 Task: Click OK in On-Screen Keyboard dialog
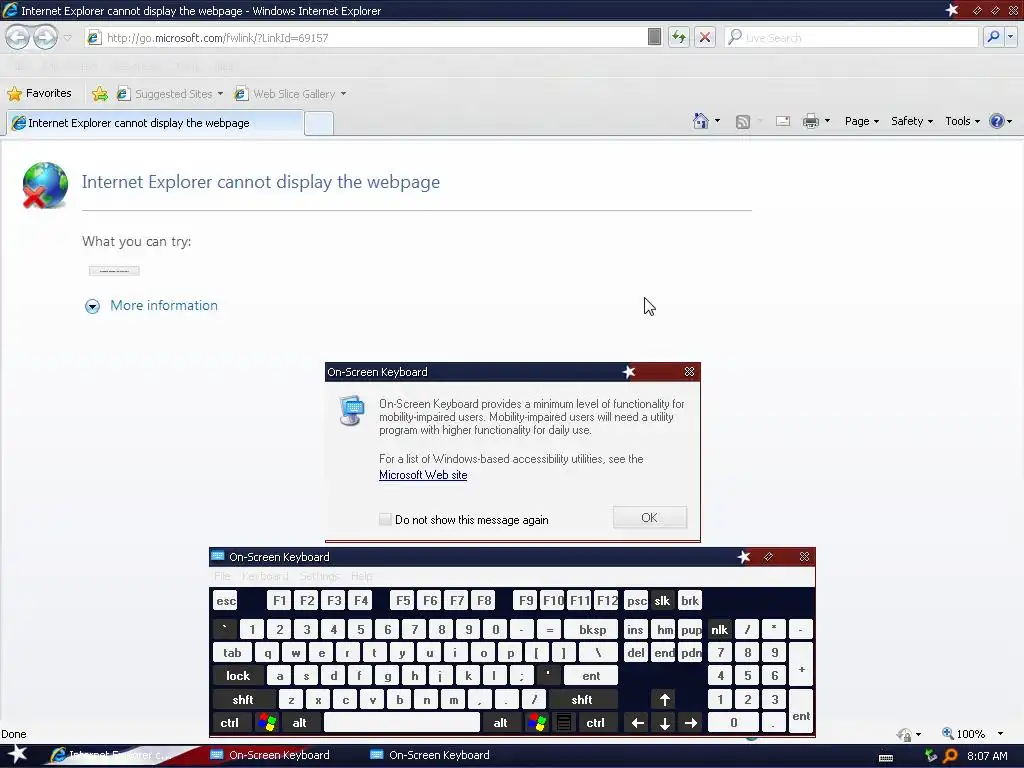649,517
